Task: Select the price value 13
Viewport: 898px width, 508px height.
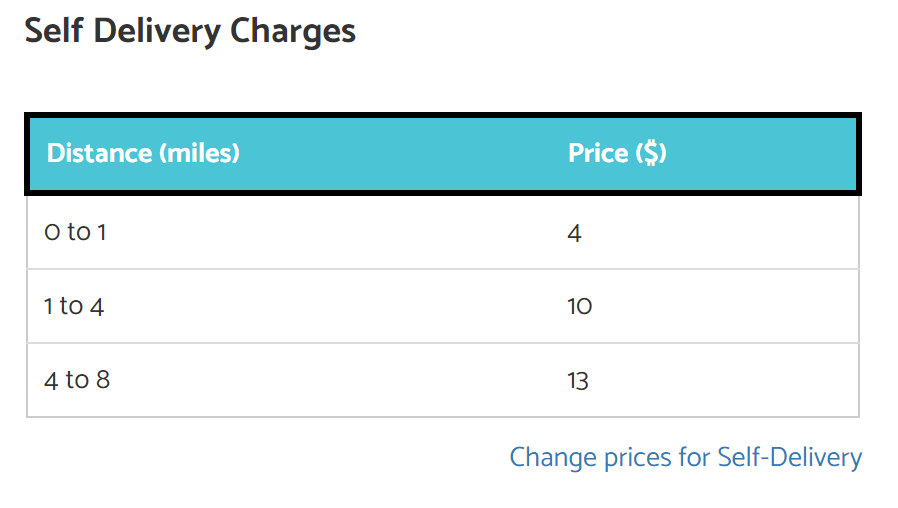Action: [x=578, y=380]
